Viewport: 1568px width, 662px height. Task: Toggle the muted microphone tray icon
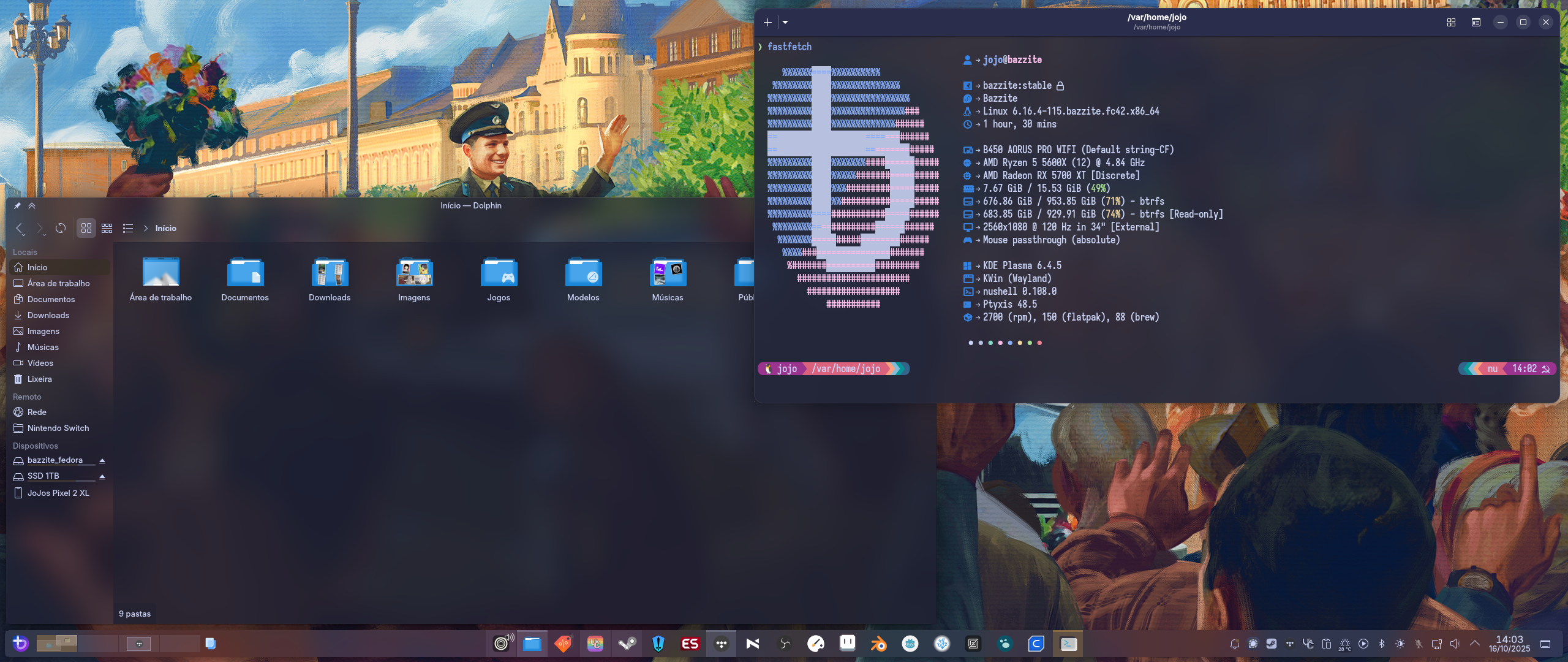(x=1419, y=644)
